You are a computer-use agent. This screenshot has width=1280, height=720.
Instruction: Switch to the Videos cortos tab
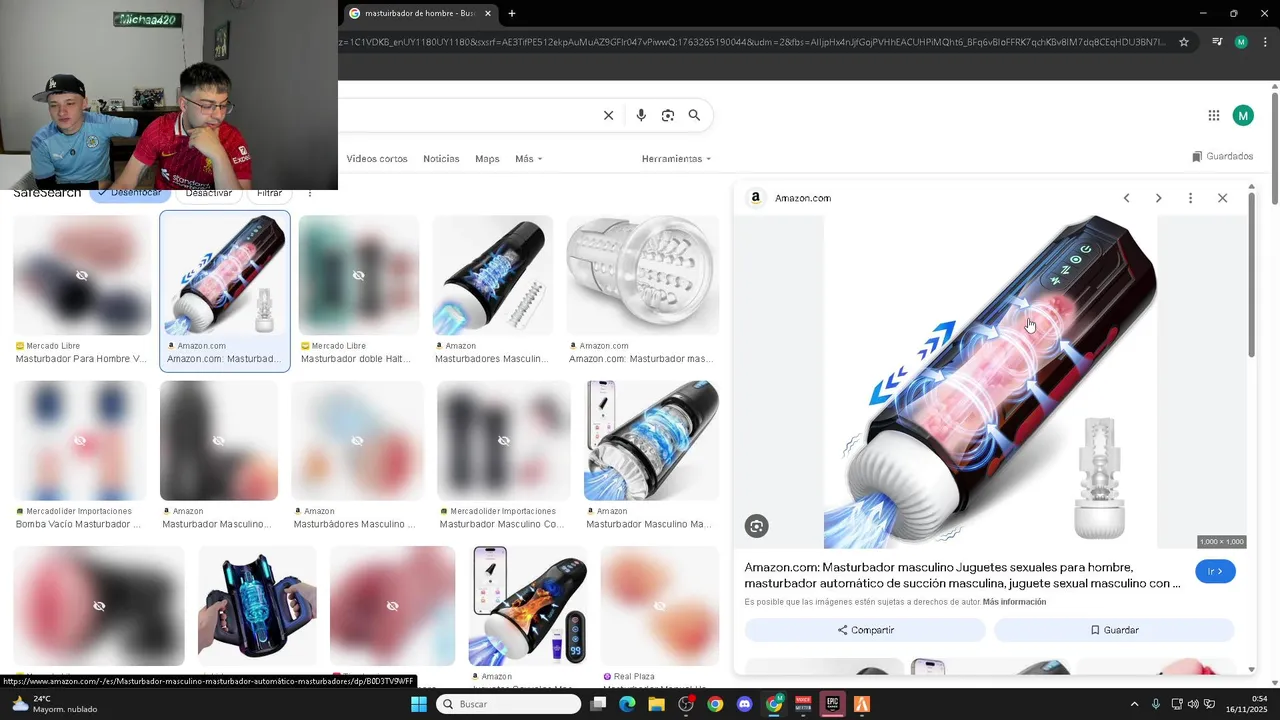[x=377, y=159]
